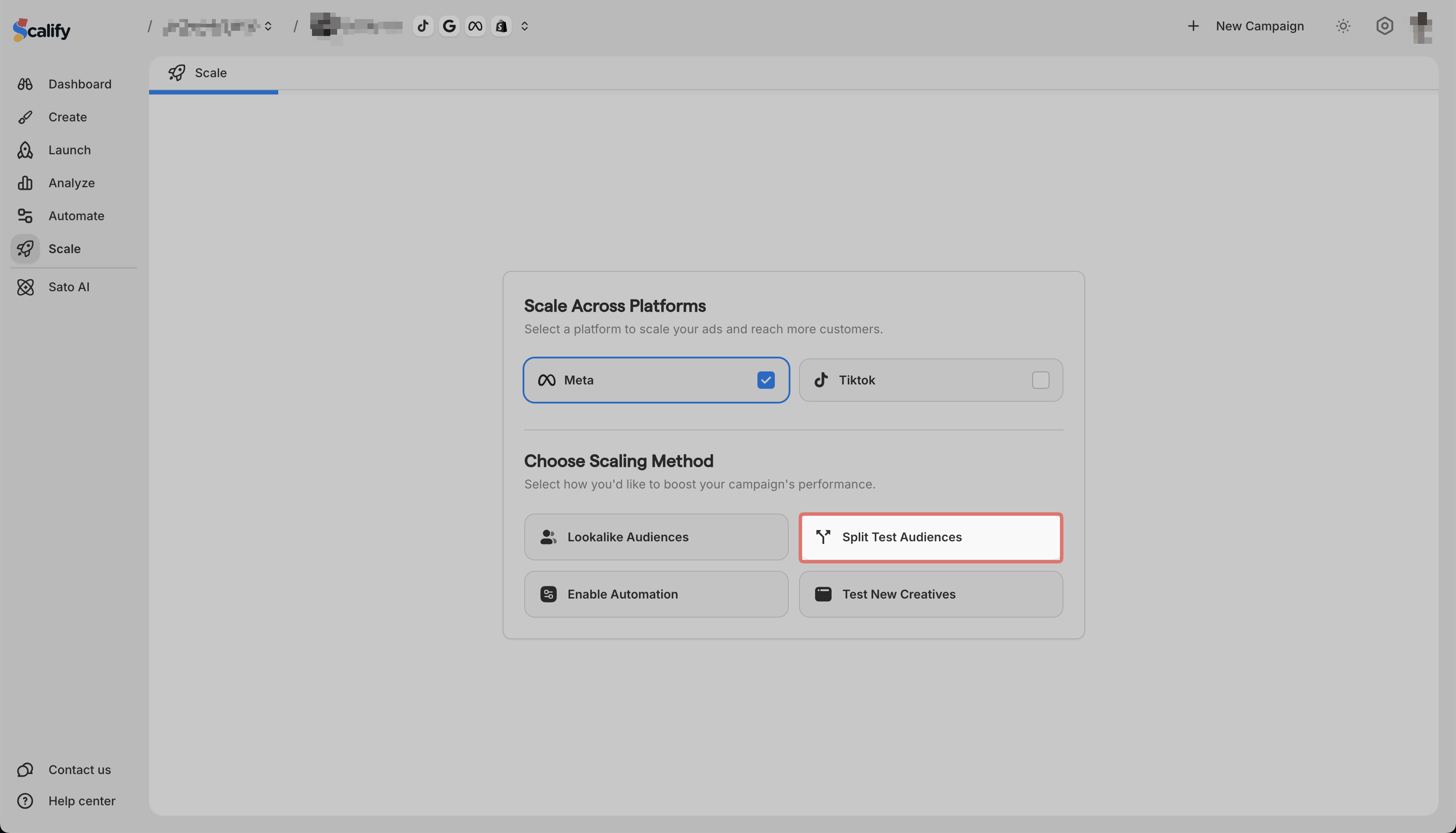Viewport: 1456px width, 833px height.
Task: Toggle the light/dark theme sun icon
Action: pos(1343,26)
